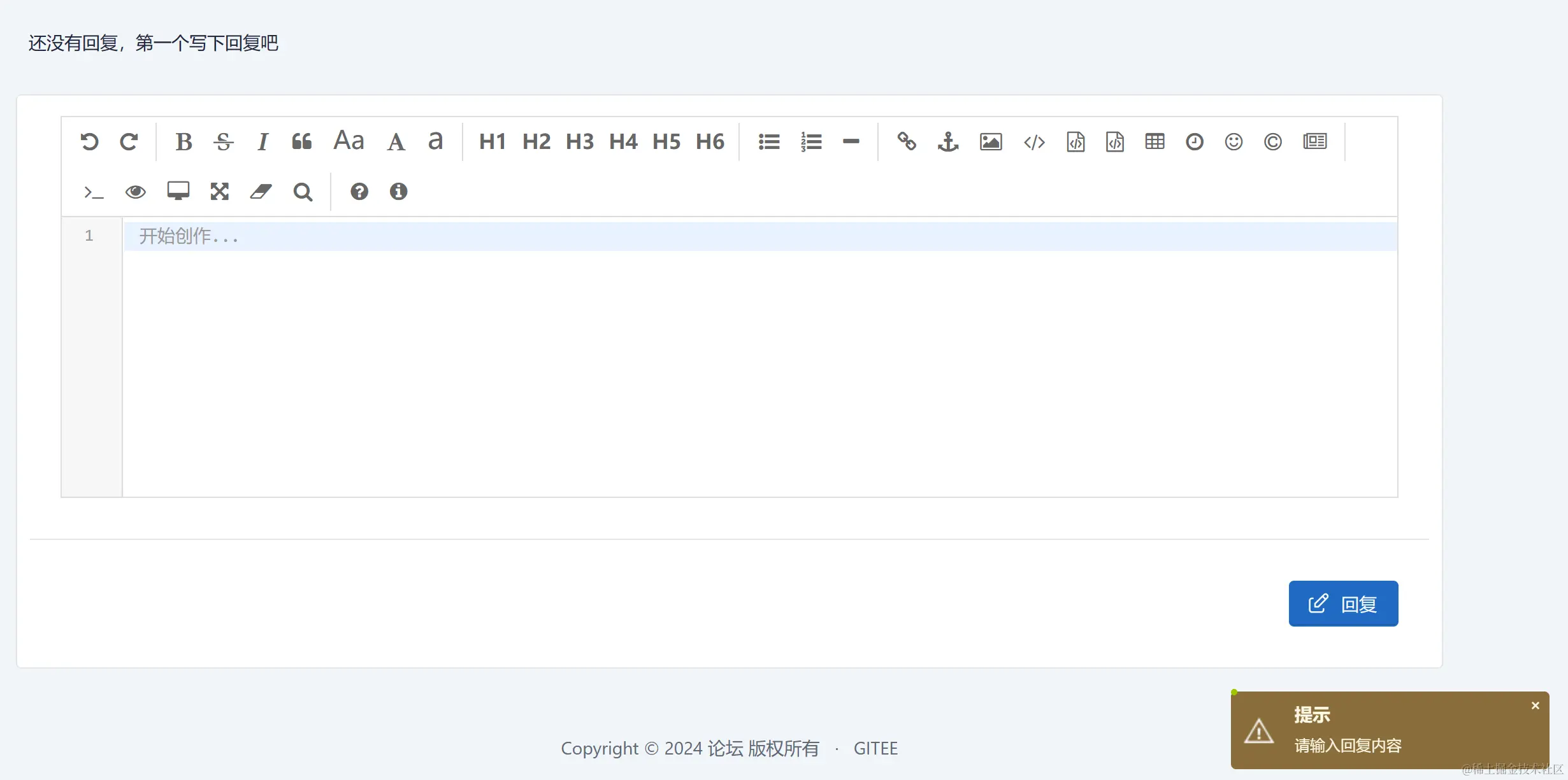Insert an ordered numbered list
1568x780 pixels.
pyautogui.click(x=811, y=141)
